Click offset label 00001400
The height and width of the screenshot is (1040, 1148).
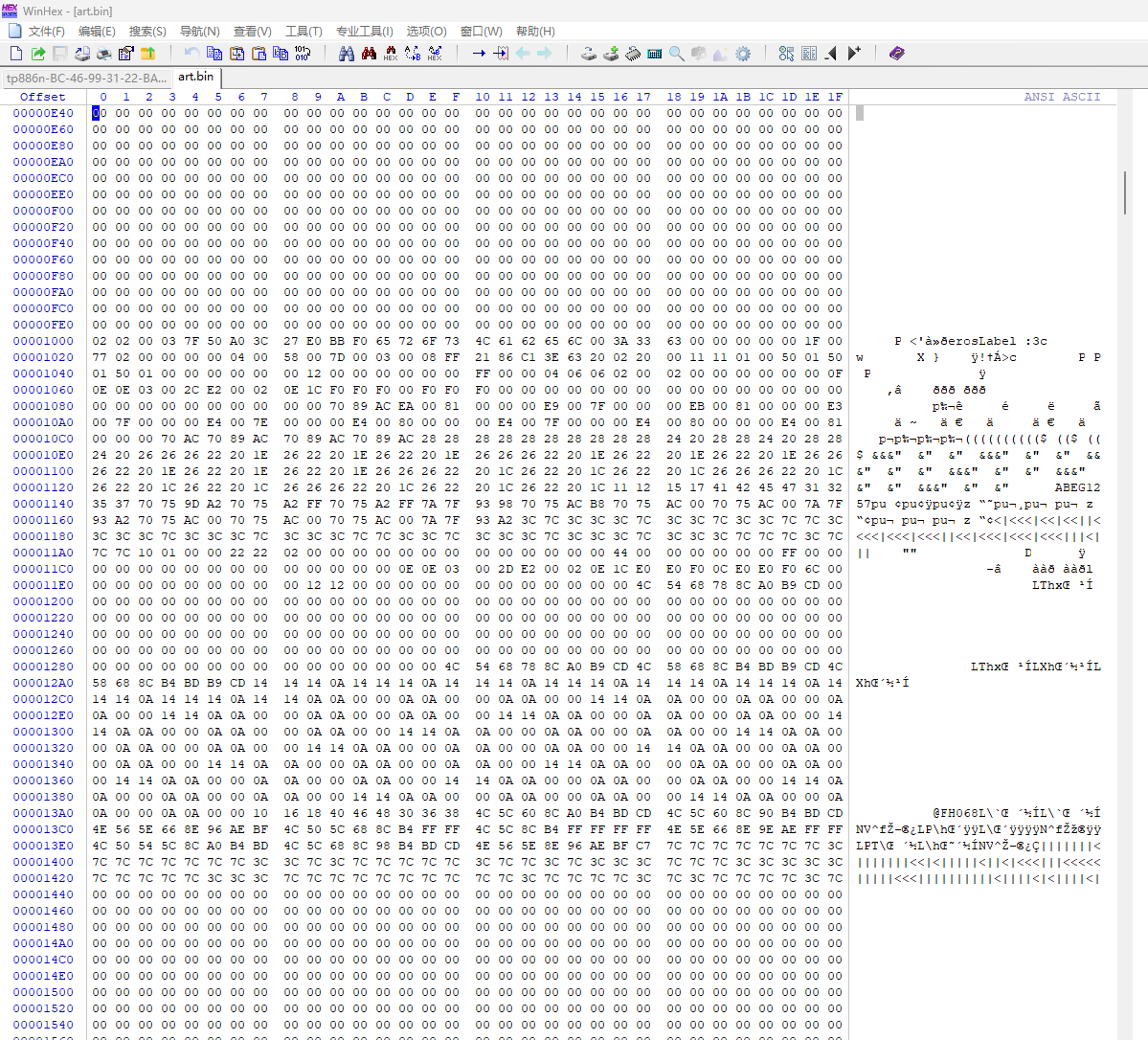tap(43, 862)
